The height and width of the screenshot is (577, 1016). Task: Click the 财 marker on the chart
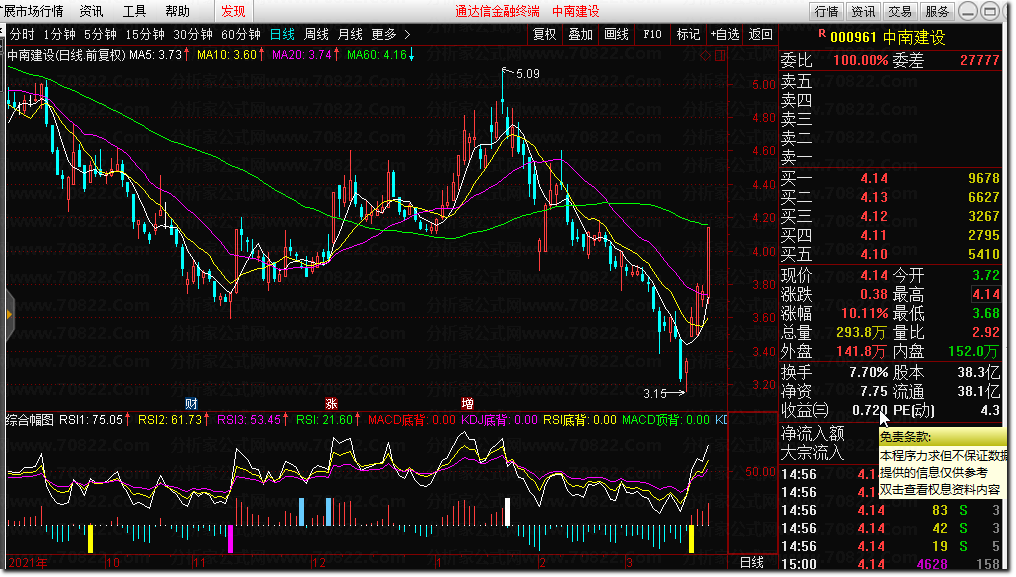pyautogui.click(x=191, y=404)
